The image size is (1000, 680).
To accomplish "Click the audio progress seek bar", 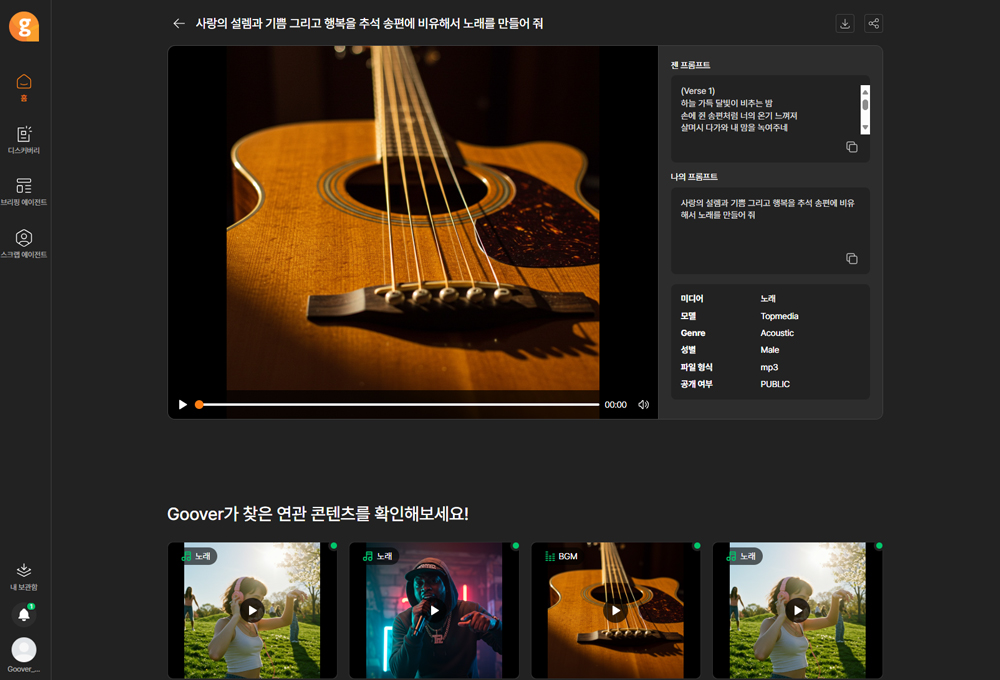I will (400, 405).
